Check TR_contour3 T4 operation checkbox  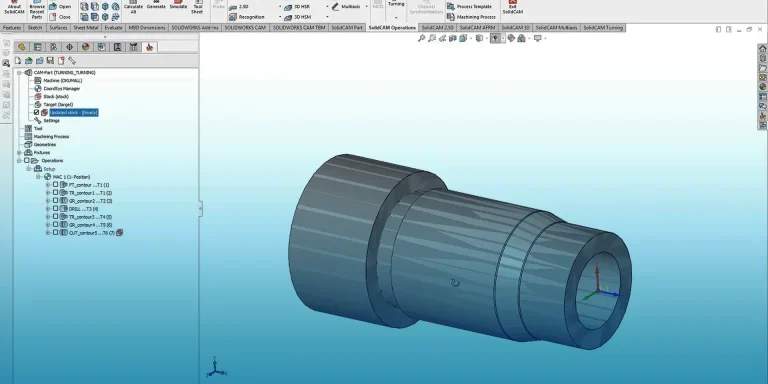pos(55,216)
